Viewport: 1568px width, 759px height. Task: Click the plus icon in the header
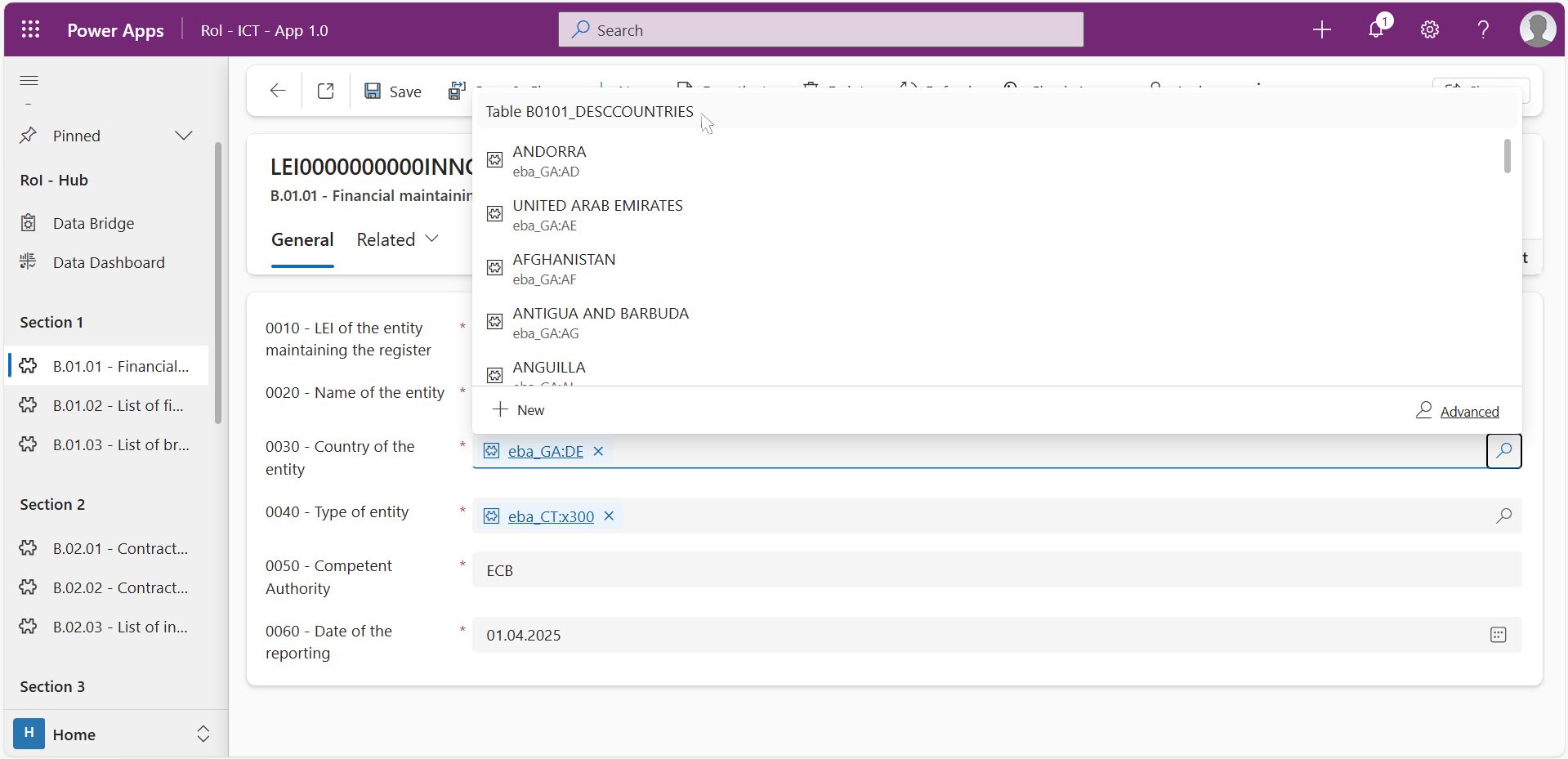(1321, 30)
